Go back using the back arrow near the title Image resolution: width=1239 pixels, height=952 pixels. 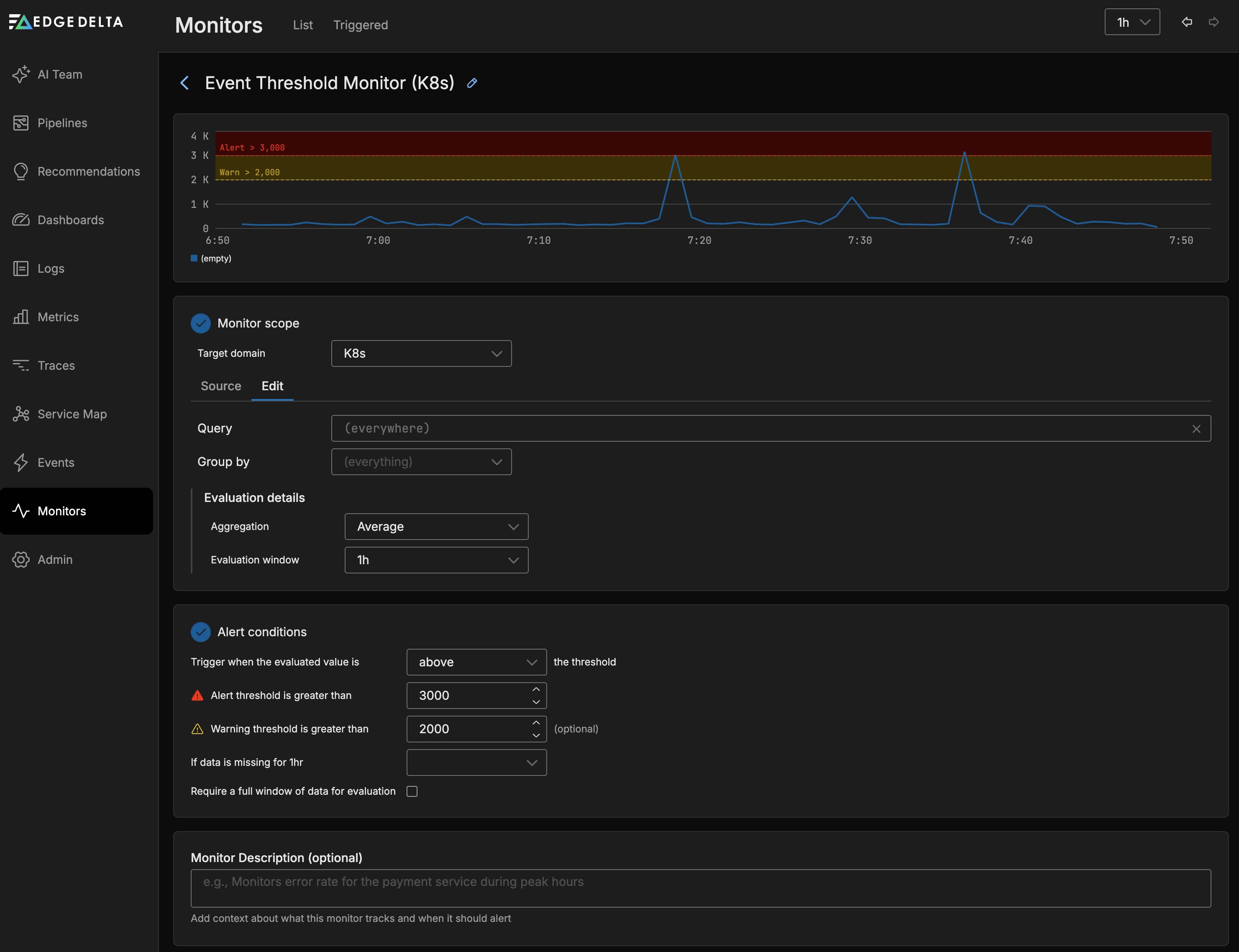pyautogui.click(x=184, y=83)
